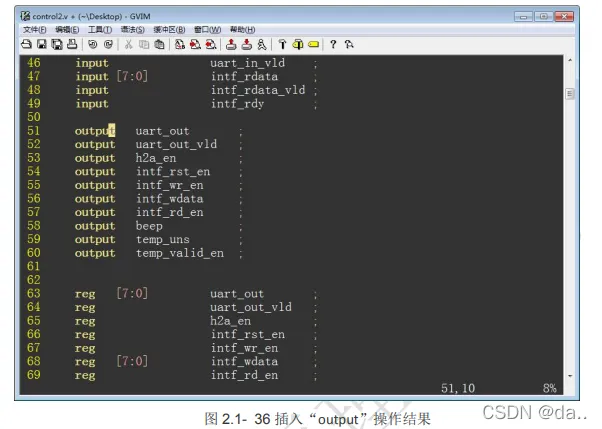Click 'reg' keyword on line 63

pos(85,294)
